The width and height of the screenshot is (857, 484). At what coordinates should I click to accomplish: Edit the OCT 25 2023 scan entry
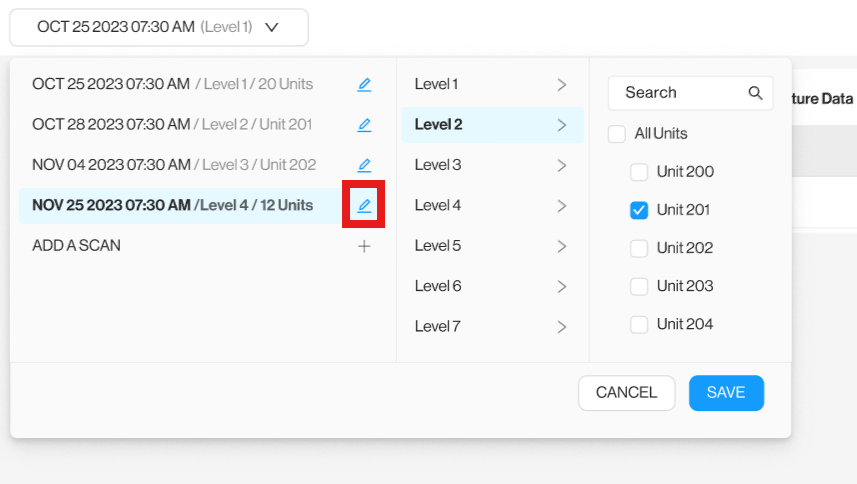[364, 85]
